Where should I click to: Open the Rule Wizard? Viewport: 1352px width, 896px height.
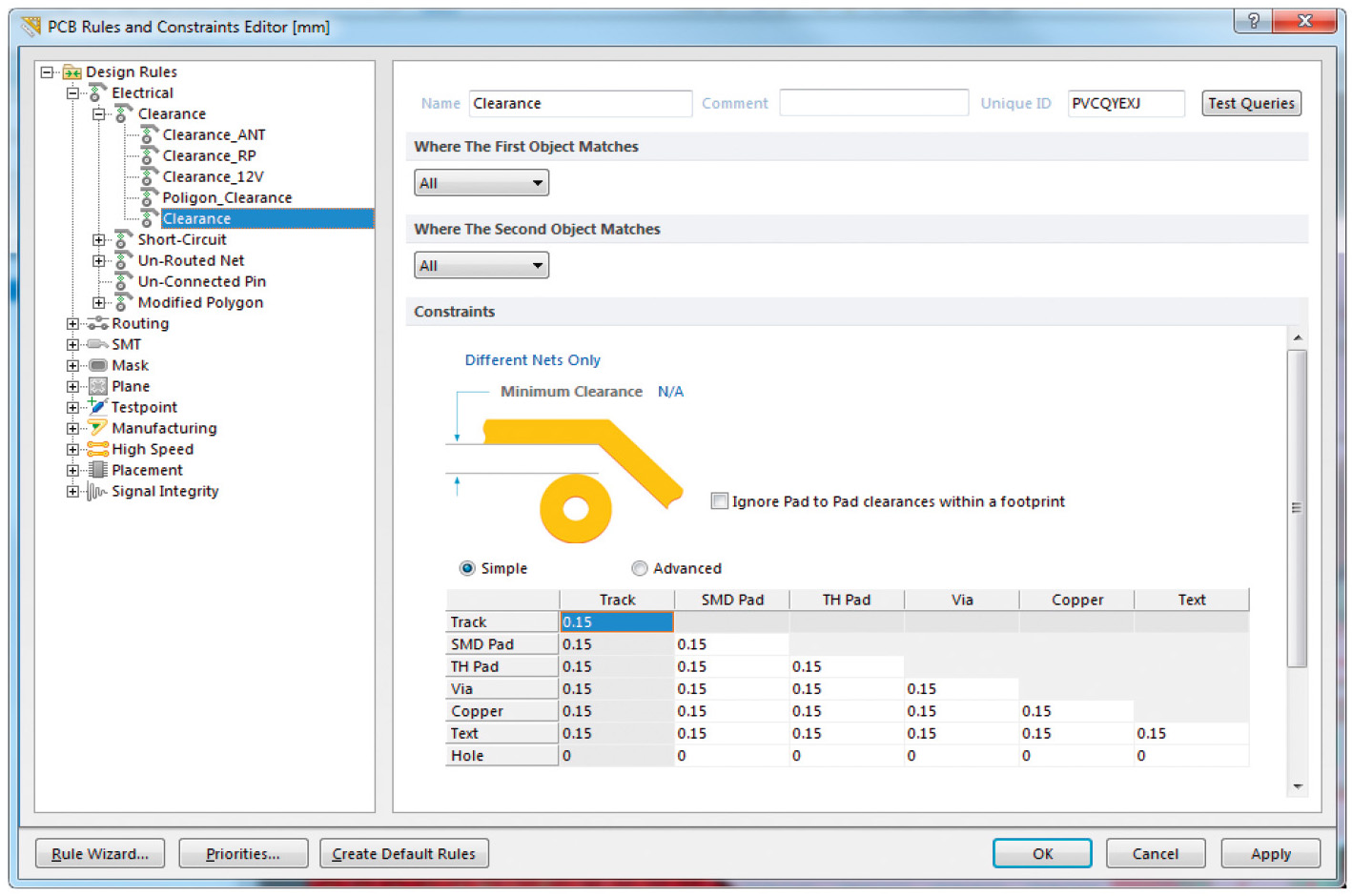[x=100, y=854]
